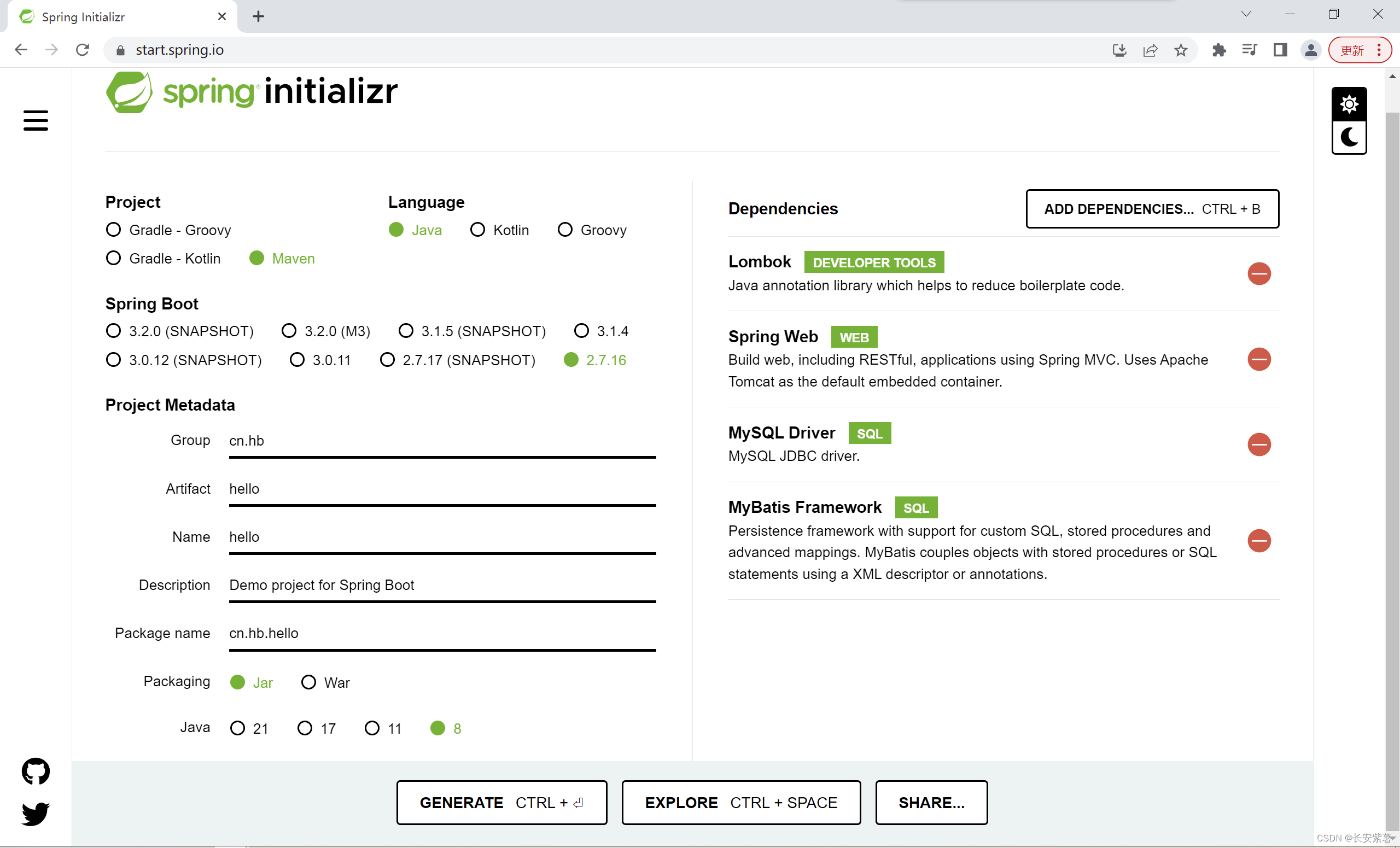
Task: Open the browser update menu
Action: coord(1360,50)
